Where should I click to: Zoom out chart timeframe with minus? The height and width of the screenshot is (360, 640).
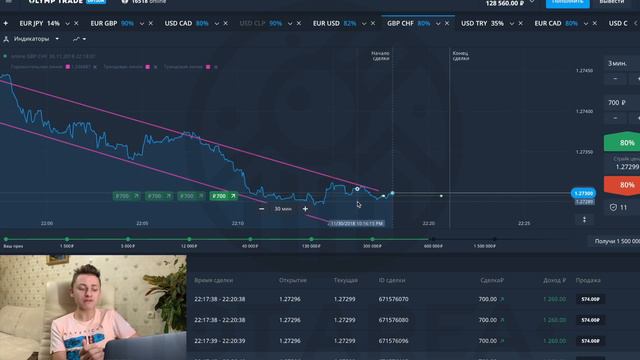tap(262, 209)
